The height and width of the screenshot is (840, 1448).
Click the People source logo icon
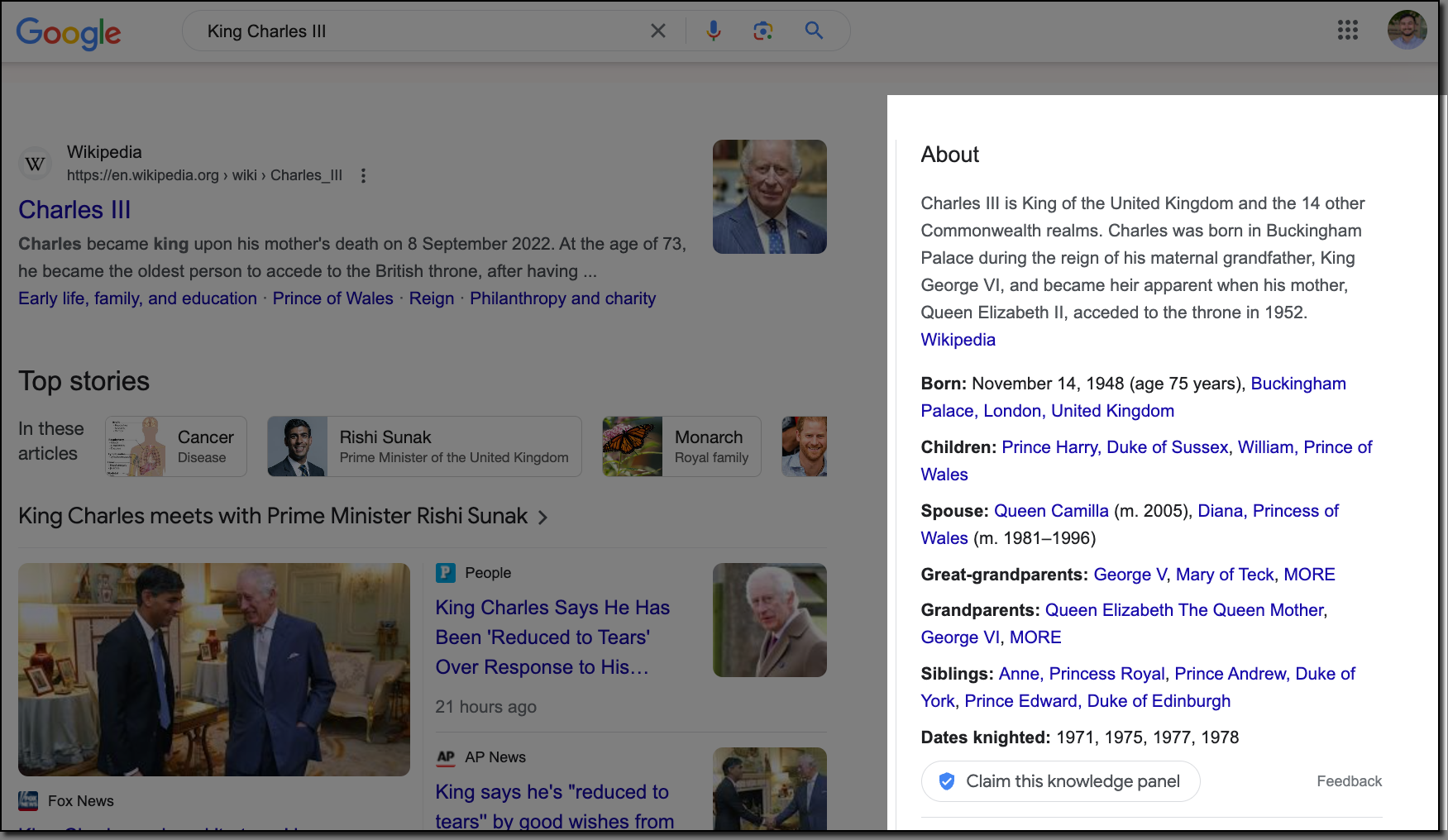click(446, 572)
